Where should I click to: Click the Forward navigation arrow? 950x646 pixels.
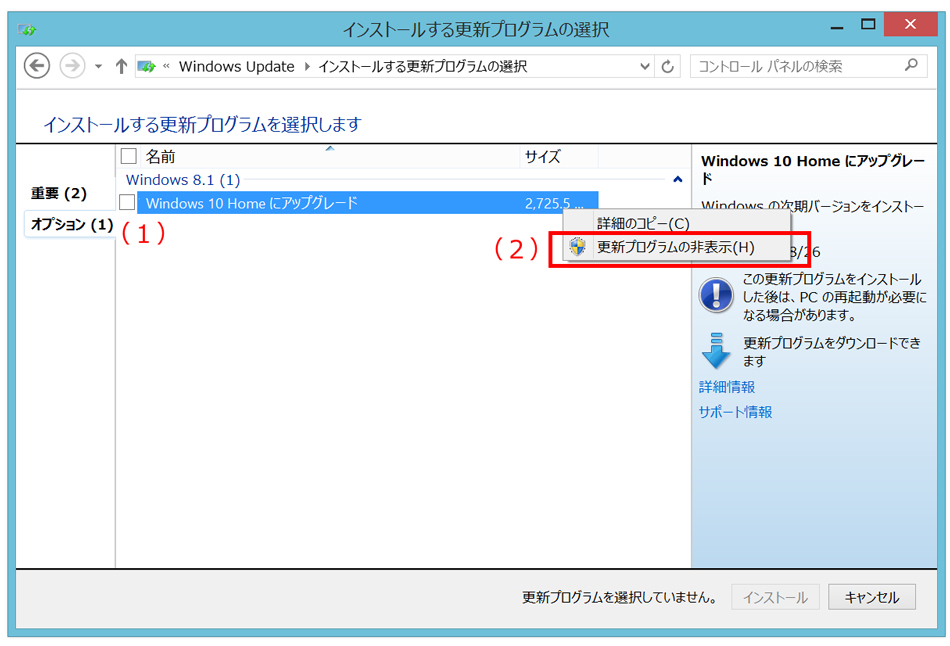point(72,65)
